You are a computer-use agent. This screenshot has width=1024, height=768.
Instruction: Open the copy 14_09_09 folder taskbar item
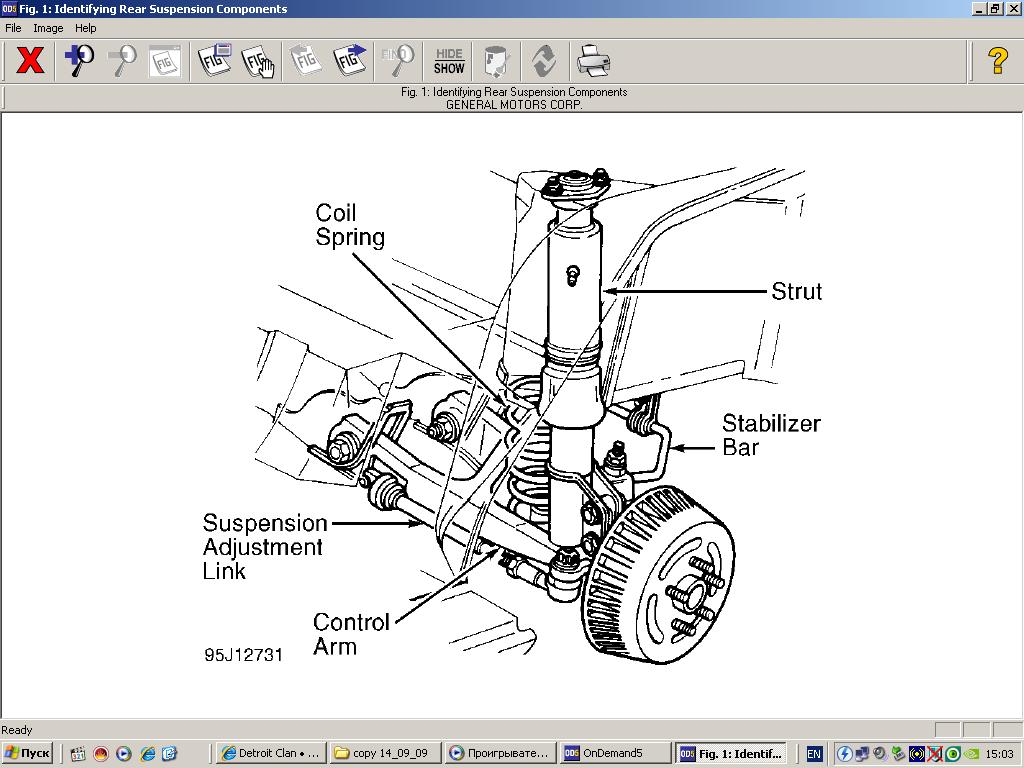[x=384, y=753]
